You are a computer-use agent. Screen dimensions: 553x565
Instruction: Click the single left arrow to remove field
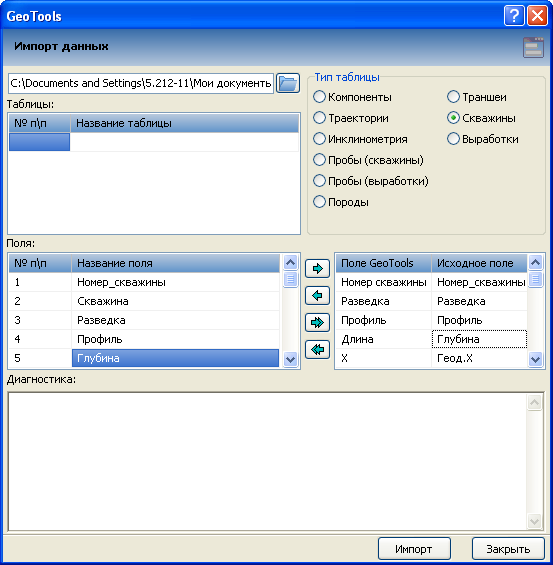317,295
